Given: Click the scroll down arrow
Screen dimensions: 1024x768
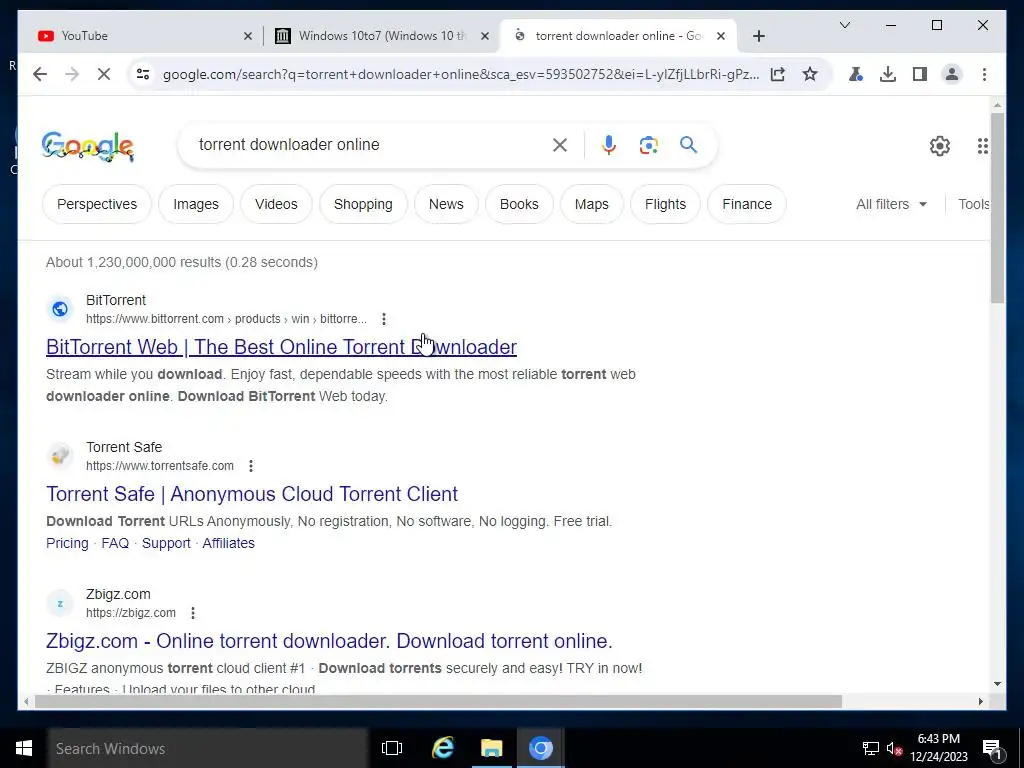Looking at the screenshot, I should [997, 684].
